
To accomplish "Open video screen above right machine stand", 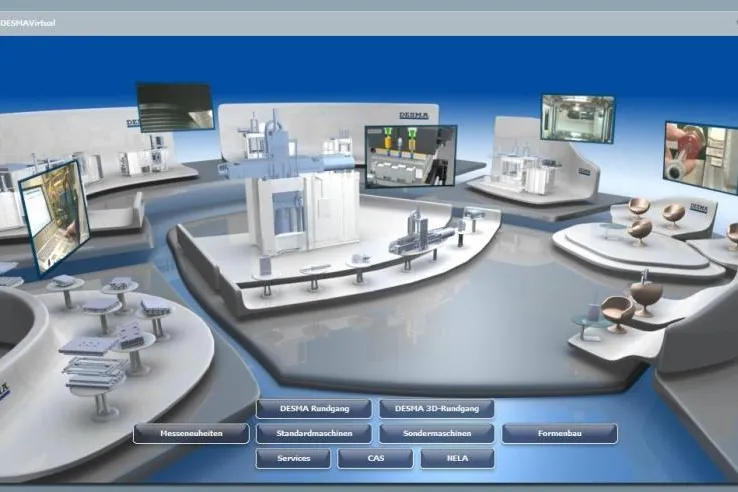I will (578, 118).
